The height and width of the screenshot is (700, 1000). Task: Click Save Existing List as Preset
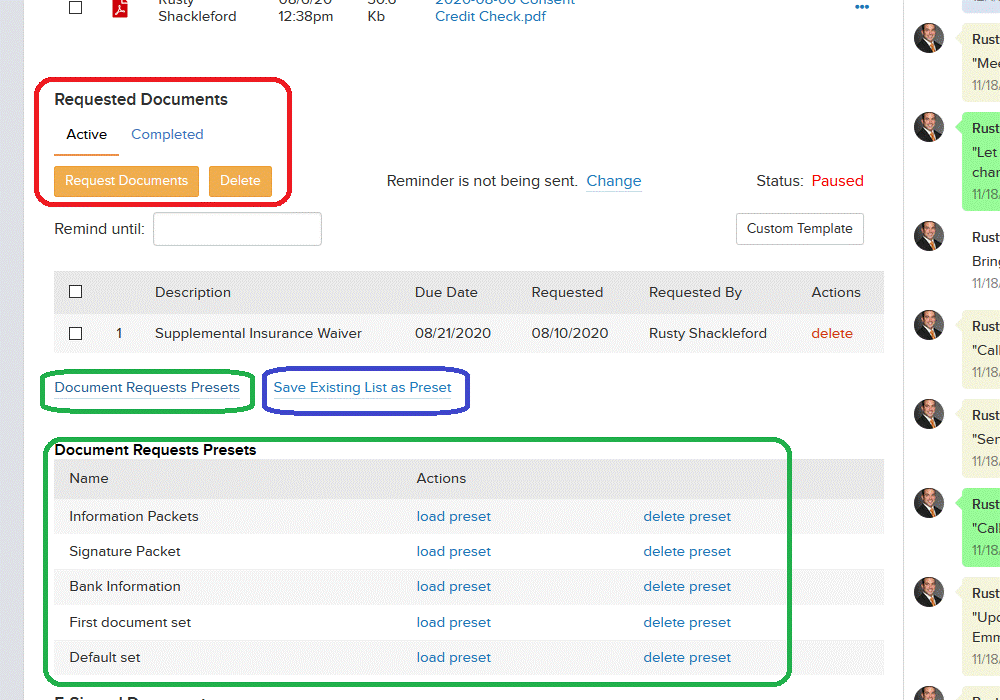(362, 388)
